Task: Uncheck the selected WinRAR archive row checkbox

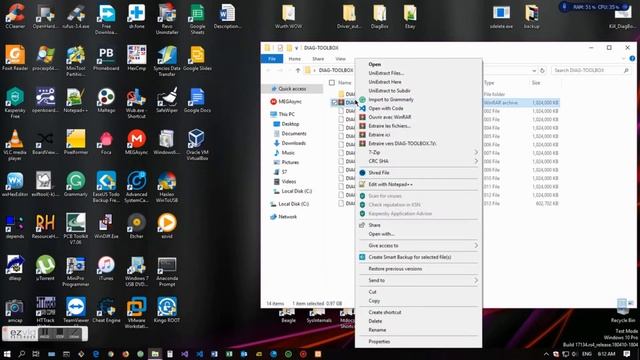Action: point(334,102)
